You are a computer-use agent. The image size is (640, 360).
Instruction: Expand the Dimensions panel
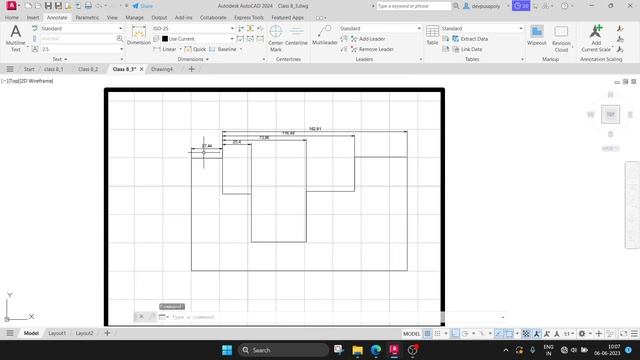pyautogui.click(x=193, y=59)
